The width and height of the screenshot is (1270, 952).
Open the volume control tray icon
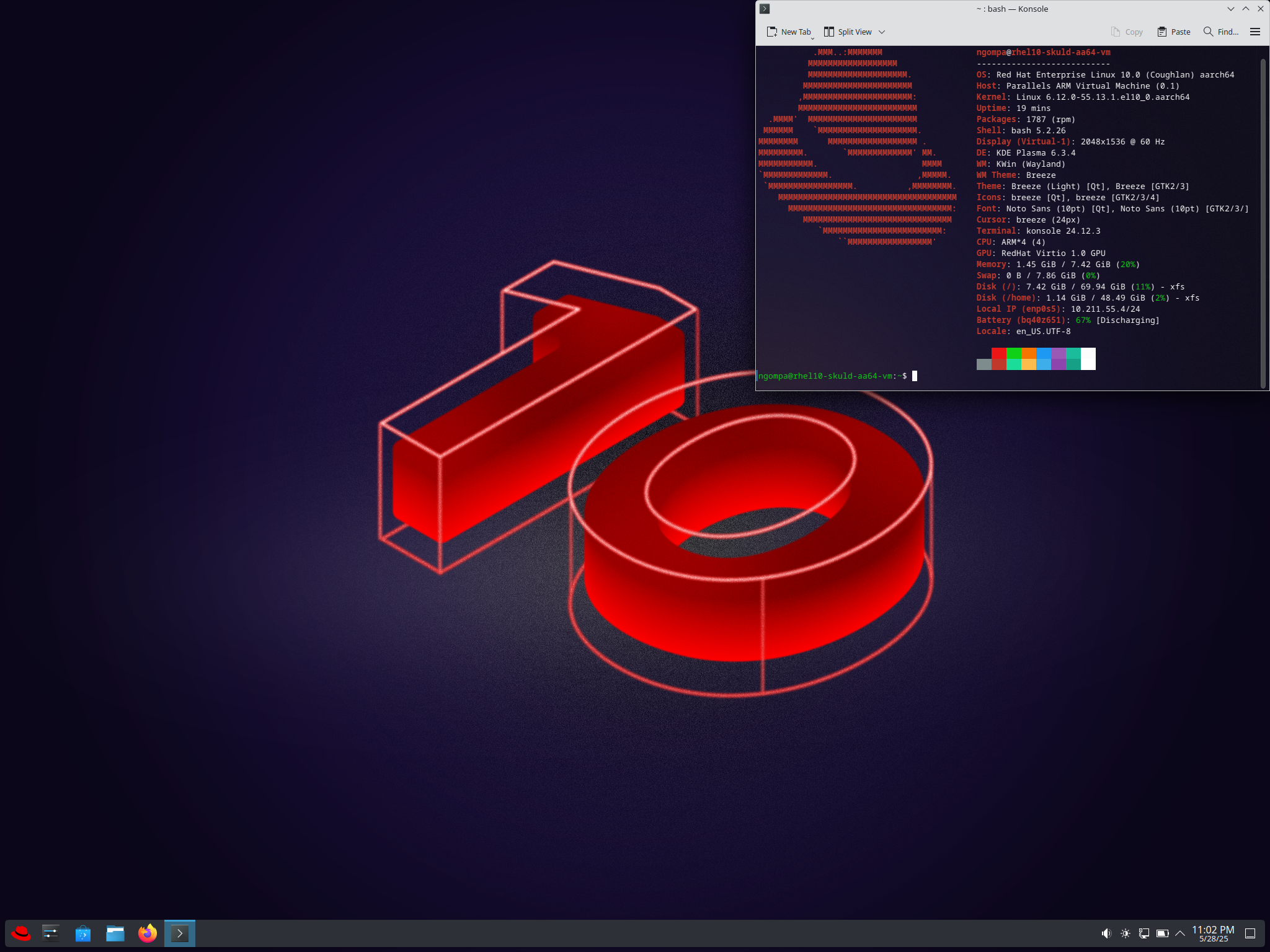click(x=1106, y=933)
